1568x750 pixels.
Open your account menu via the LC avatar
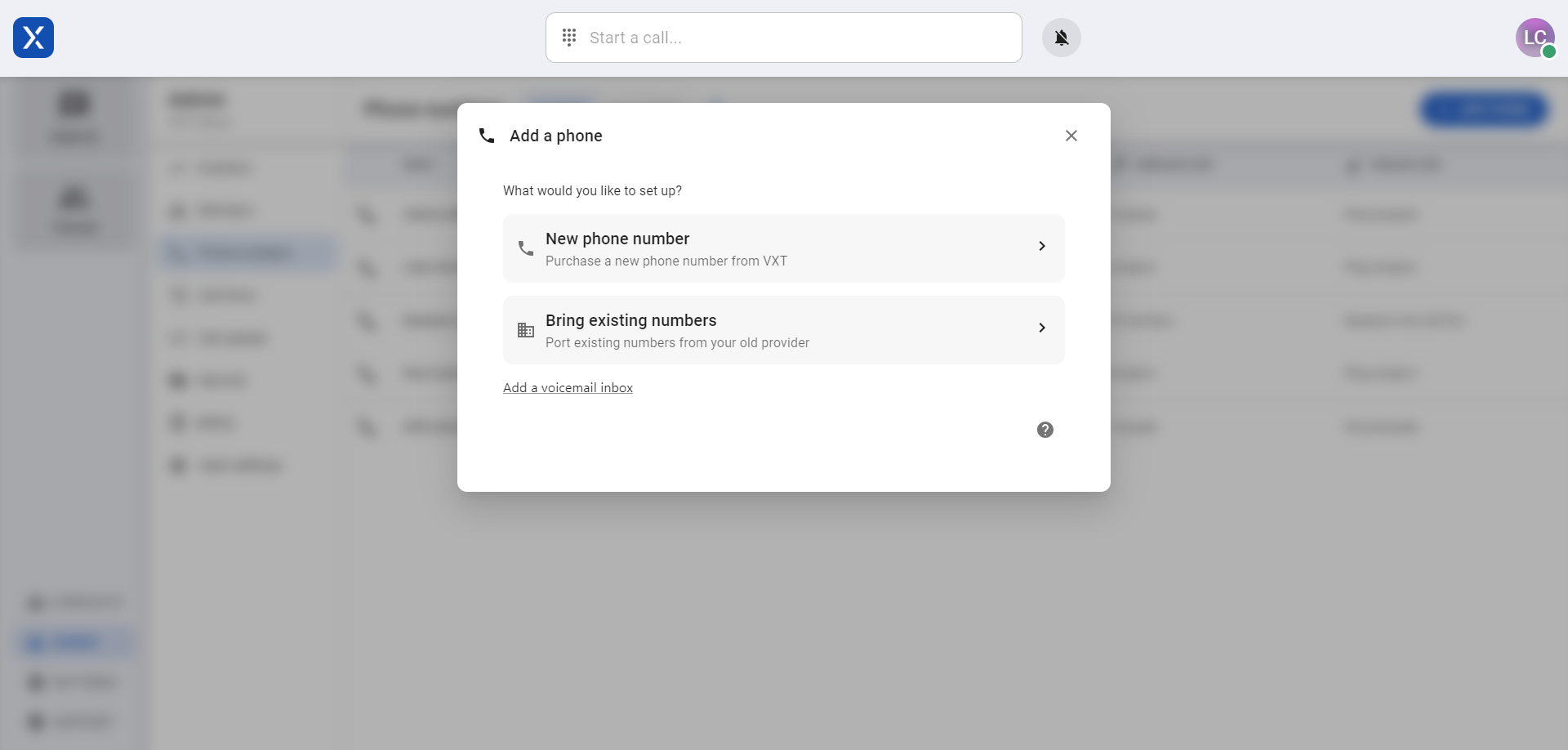1536,38
